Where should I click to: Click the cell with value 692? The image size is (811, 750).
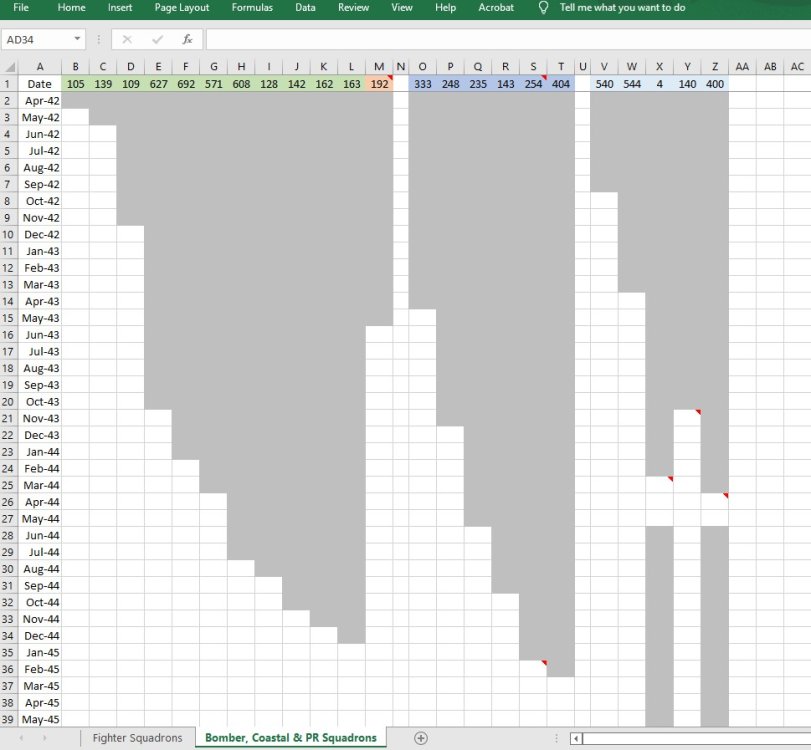click(x=186, y=84)
